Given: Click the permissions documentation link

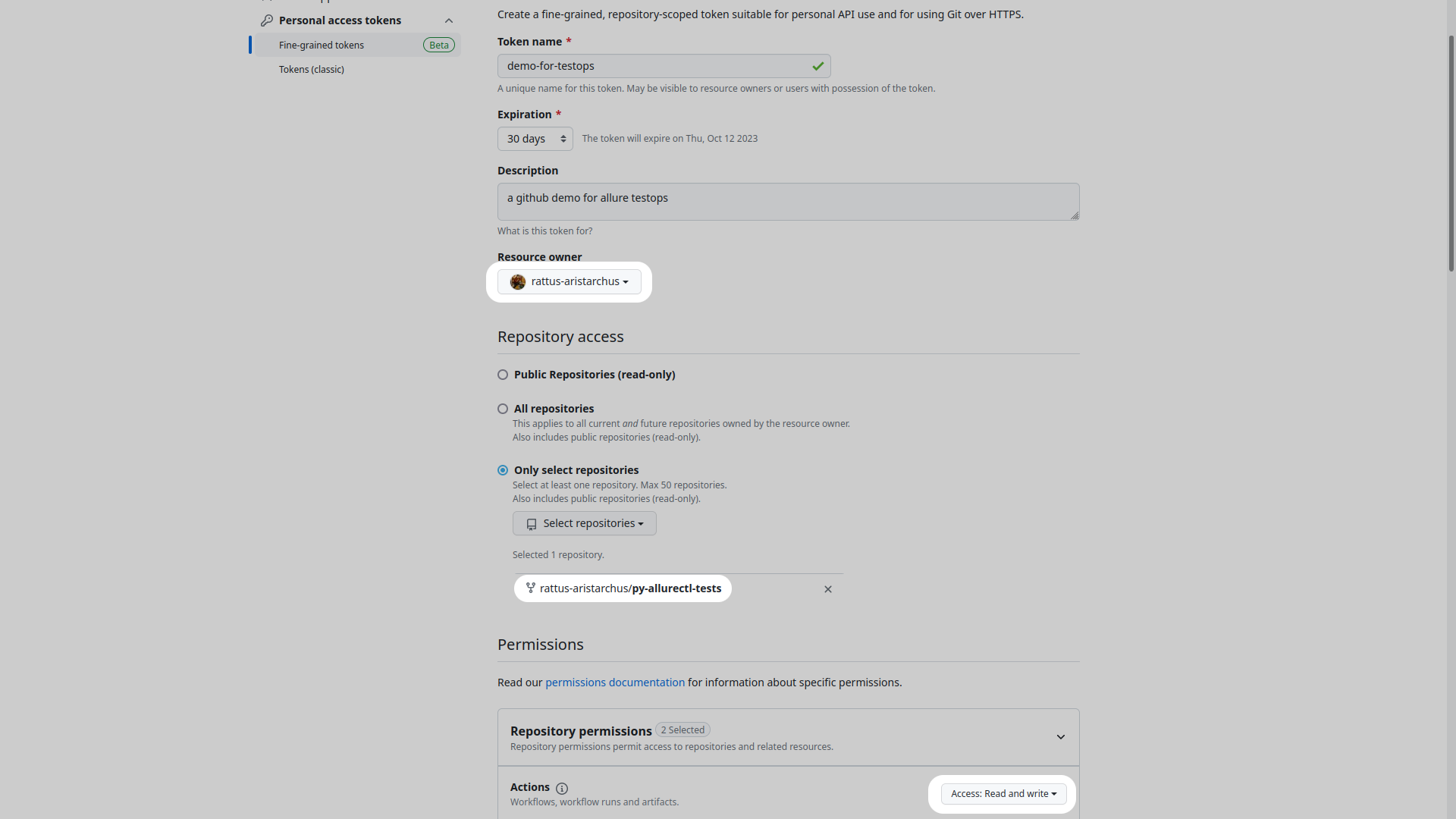Looking at the screenshot, I should pyautogui.click(x=614, y=681).
